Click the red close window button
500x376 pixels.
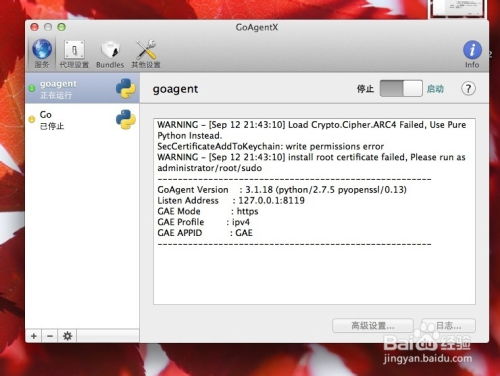pos(34,27)
